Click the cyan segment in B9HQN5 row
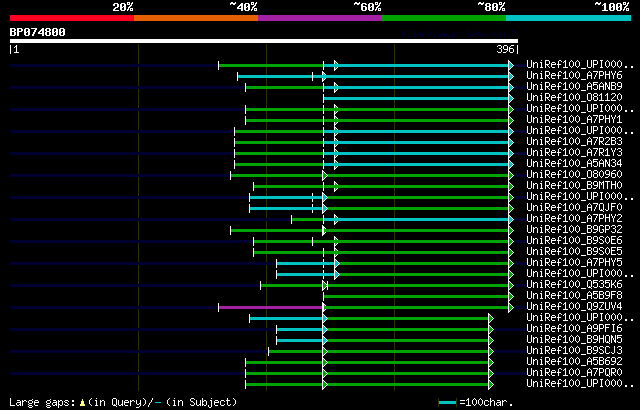This screenshot has height=410, width=640. coord(300,340)
